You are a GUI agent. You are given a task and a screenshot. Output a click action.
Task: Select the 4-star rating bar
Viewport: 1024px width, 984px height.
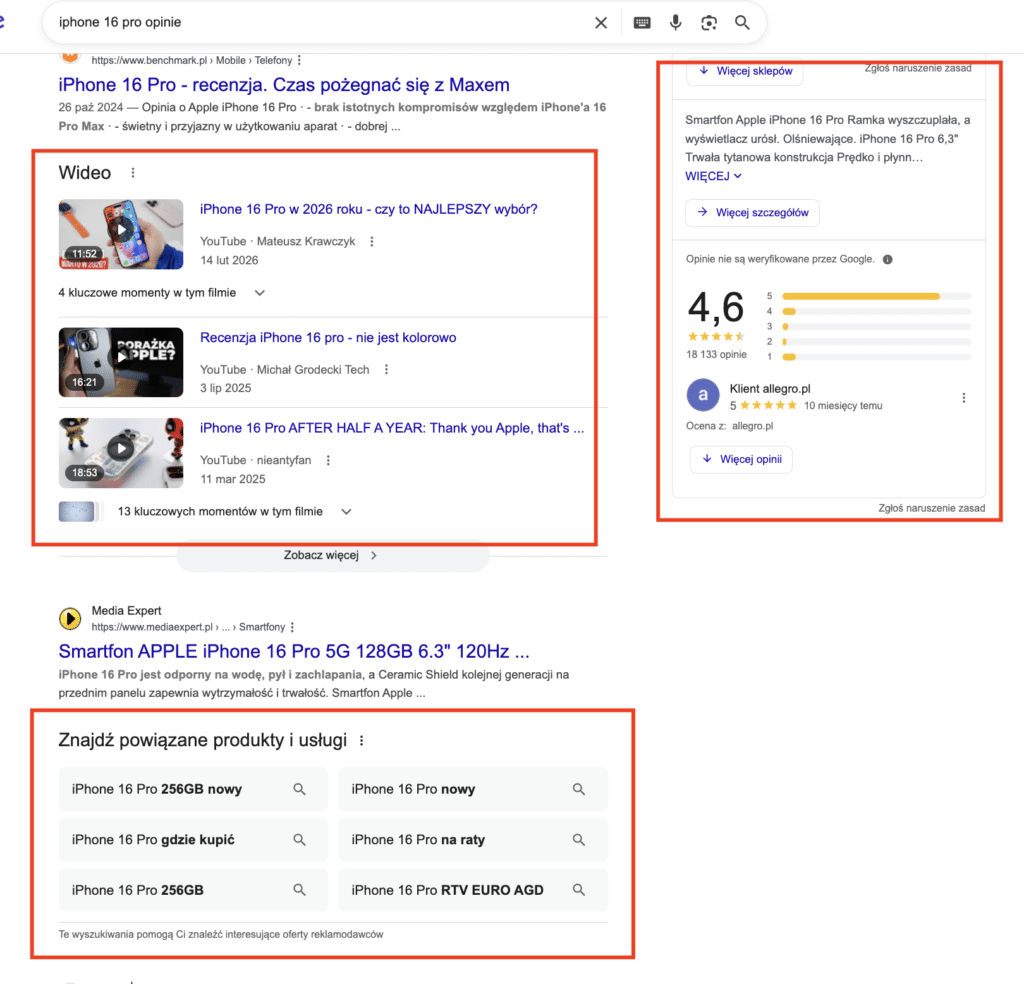point(876,311)
